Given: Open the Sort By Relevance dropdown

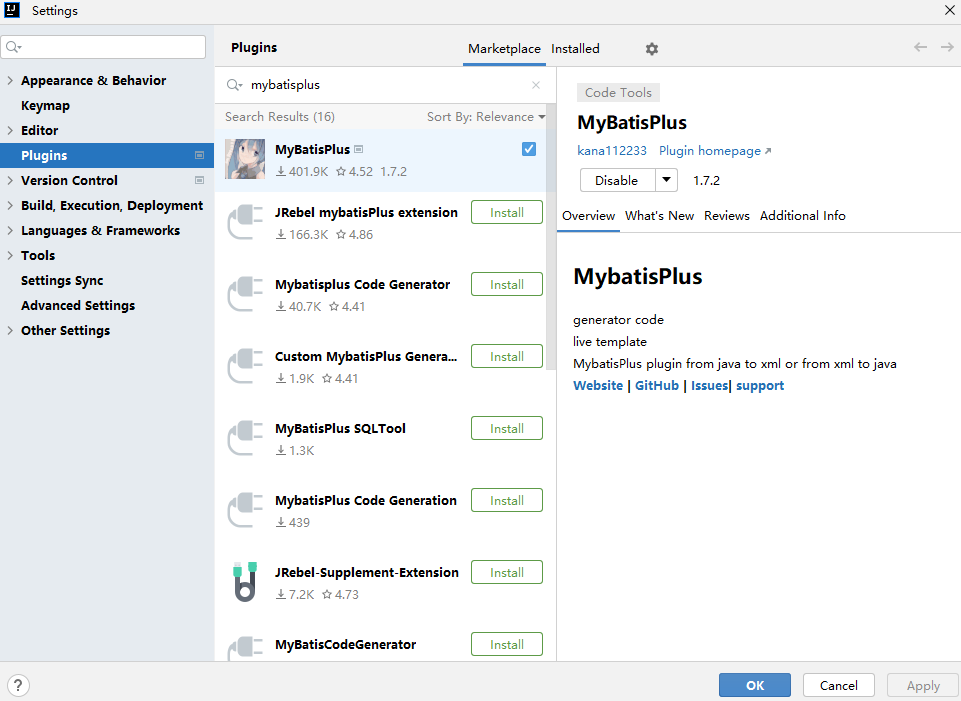Looking at the screenshot, I should pos(486,116).
